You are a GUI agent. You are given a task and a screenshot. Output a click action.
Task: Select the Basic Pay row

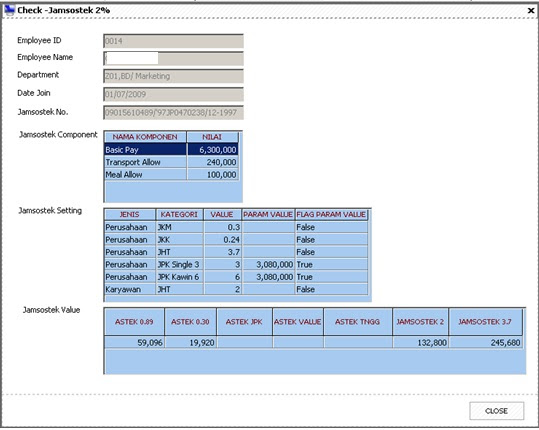point(171,150)
